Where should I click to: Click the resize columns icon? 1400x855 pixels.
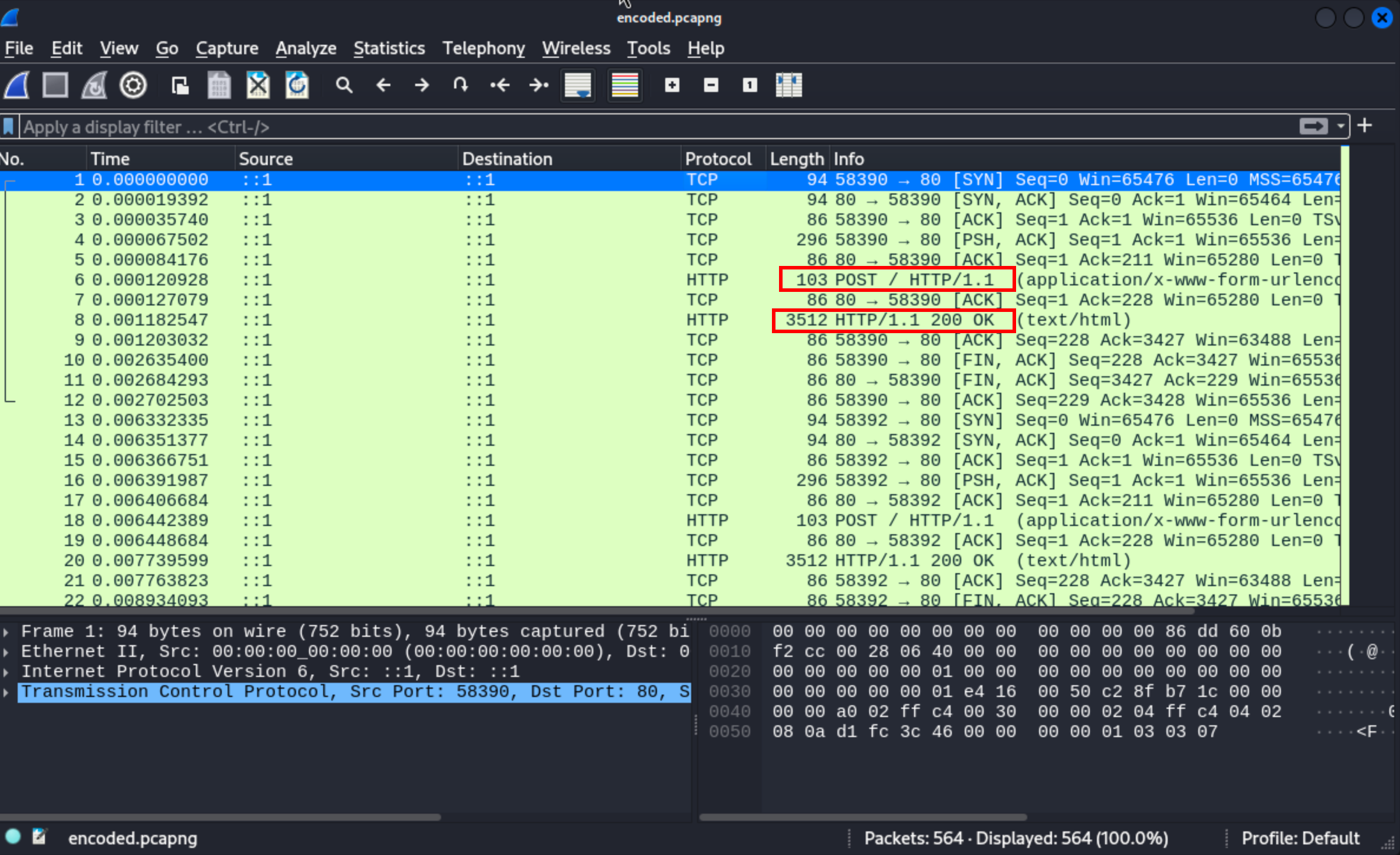point(788,85)
